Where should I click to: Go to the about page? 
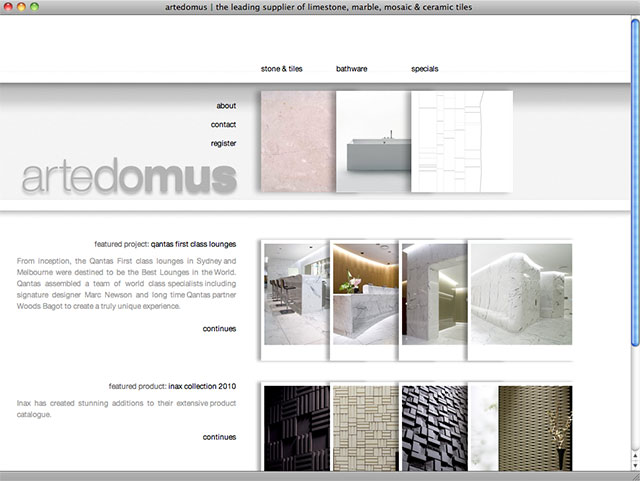(226, 106)
